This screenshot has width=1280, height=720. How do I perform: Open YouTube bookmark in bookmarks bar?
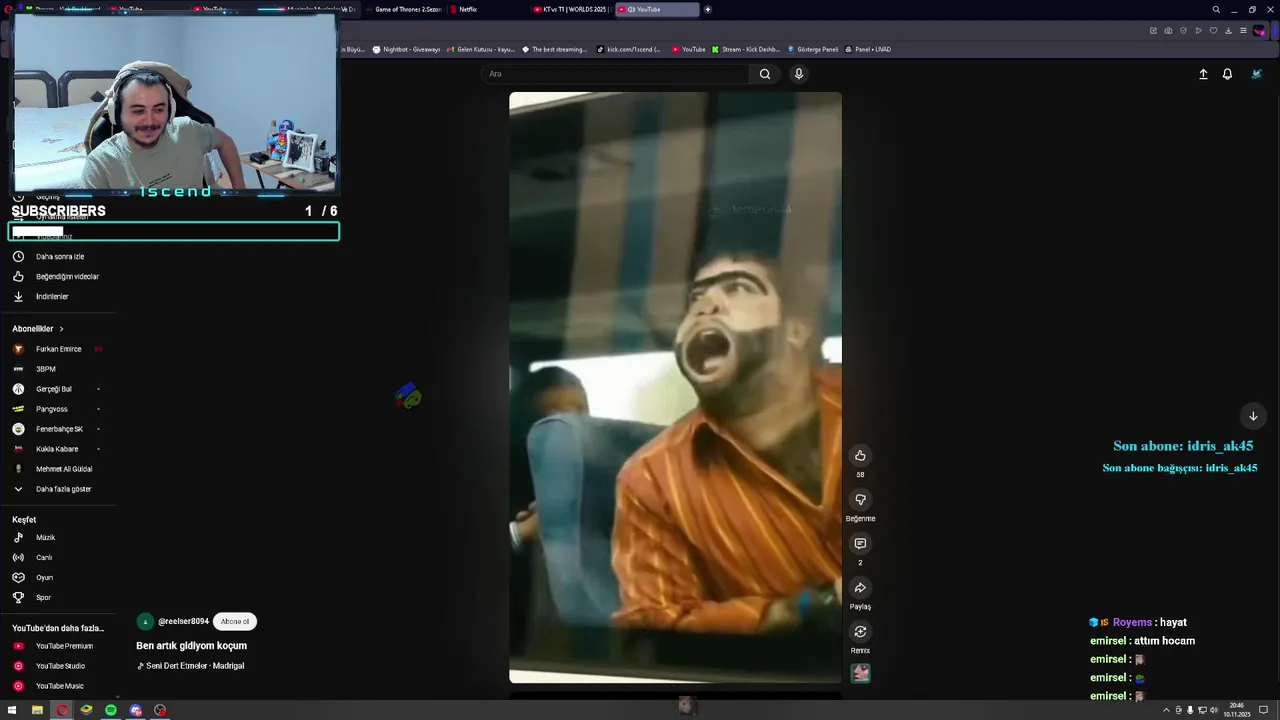pos(688,49)
